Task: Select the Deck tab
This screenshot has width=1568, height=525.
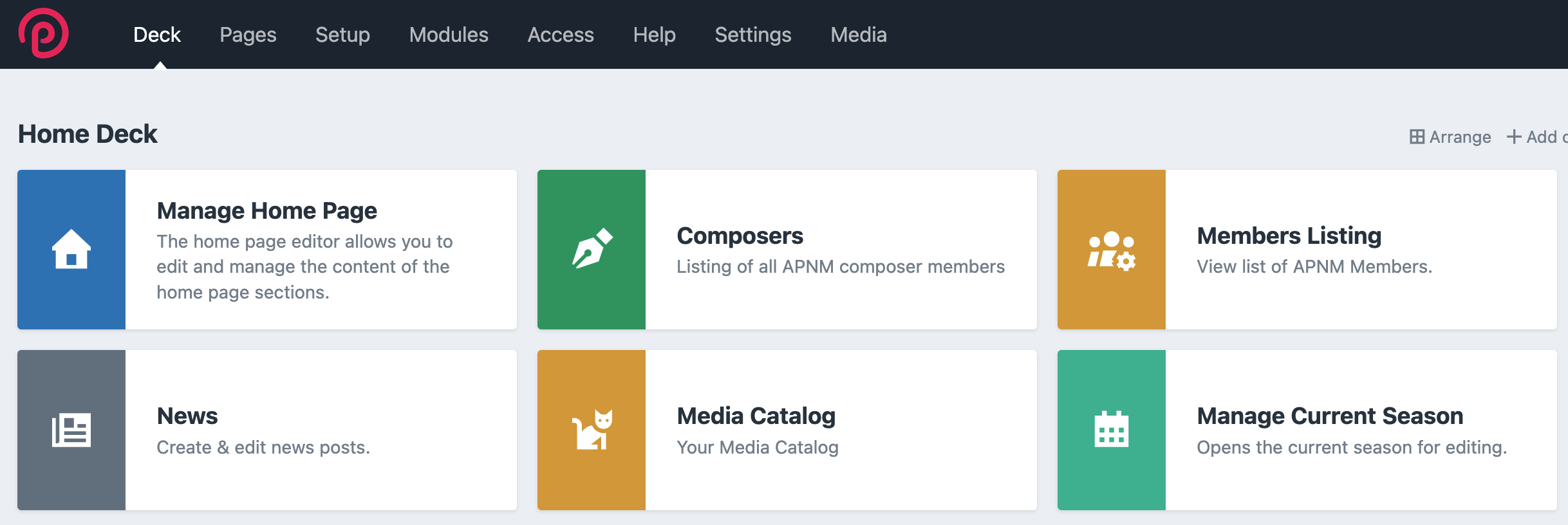Action: (157, 35)
